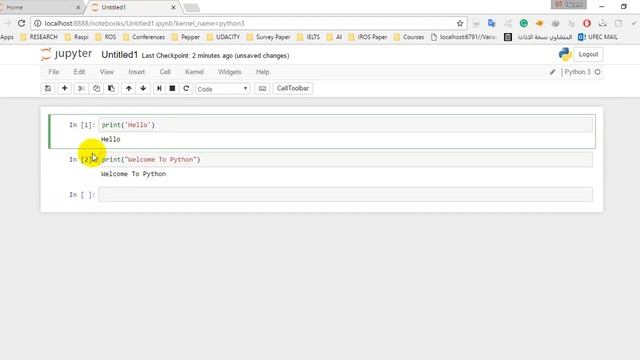
Task: Save the notebook with the floppy disk icon
Action: tap(48, 89)
